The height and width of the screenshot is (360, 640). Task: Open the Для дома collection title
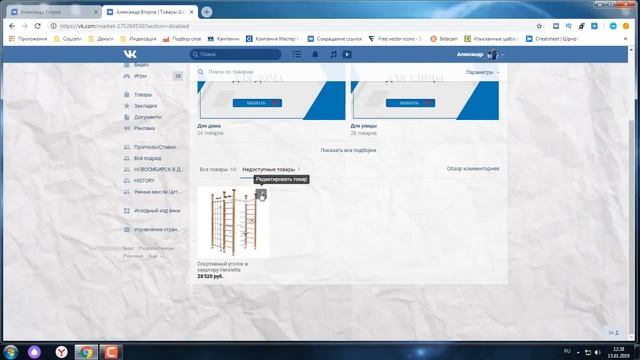(x=209, y=126)
